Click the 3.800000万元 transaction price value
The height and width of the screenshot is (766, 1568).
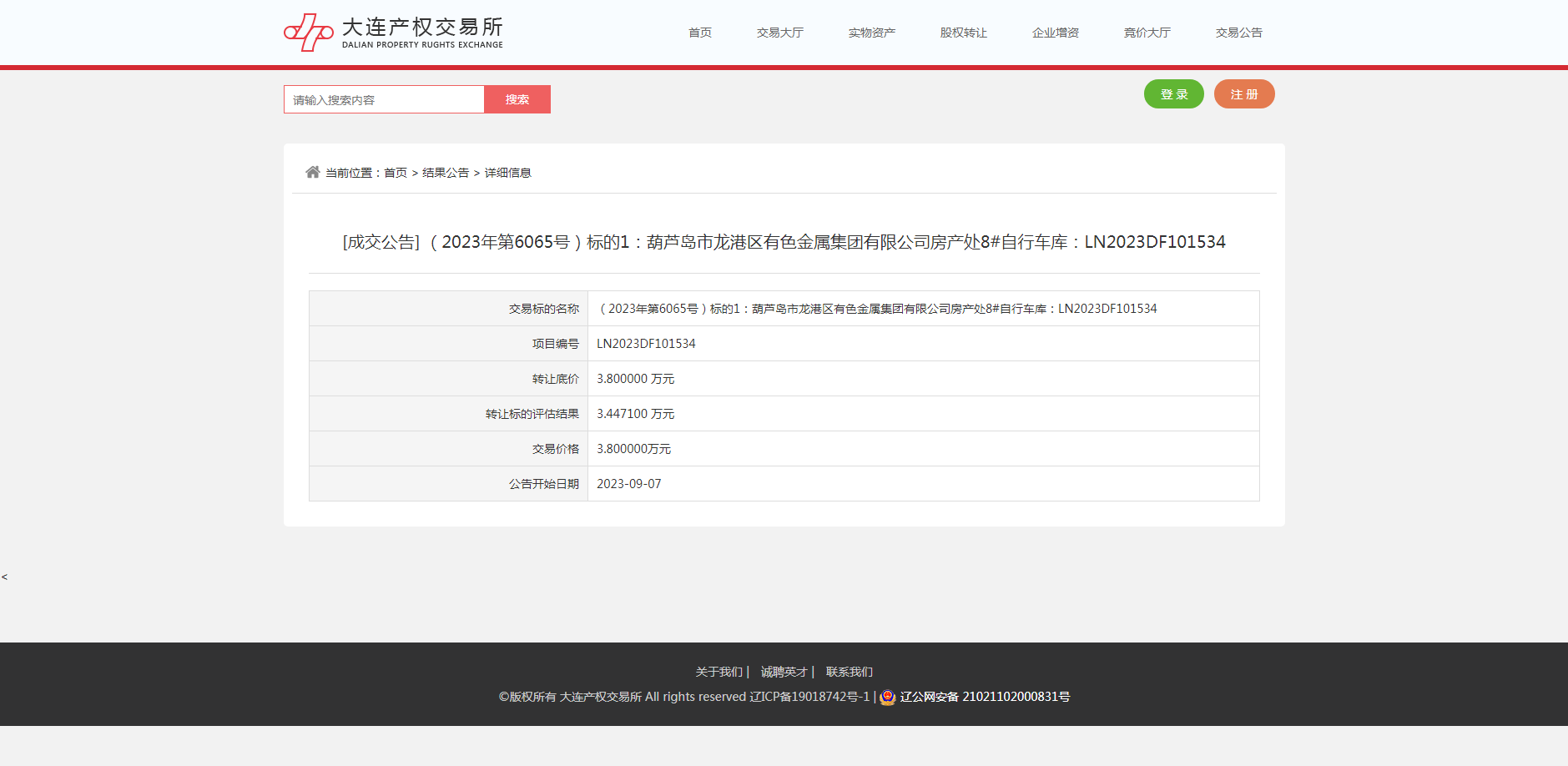(x=633, y=449)
